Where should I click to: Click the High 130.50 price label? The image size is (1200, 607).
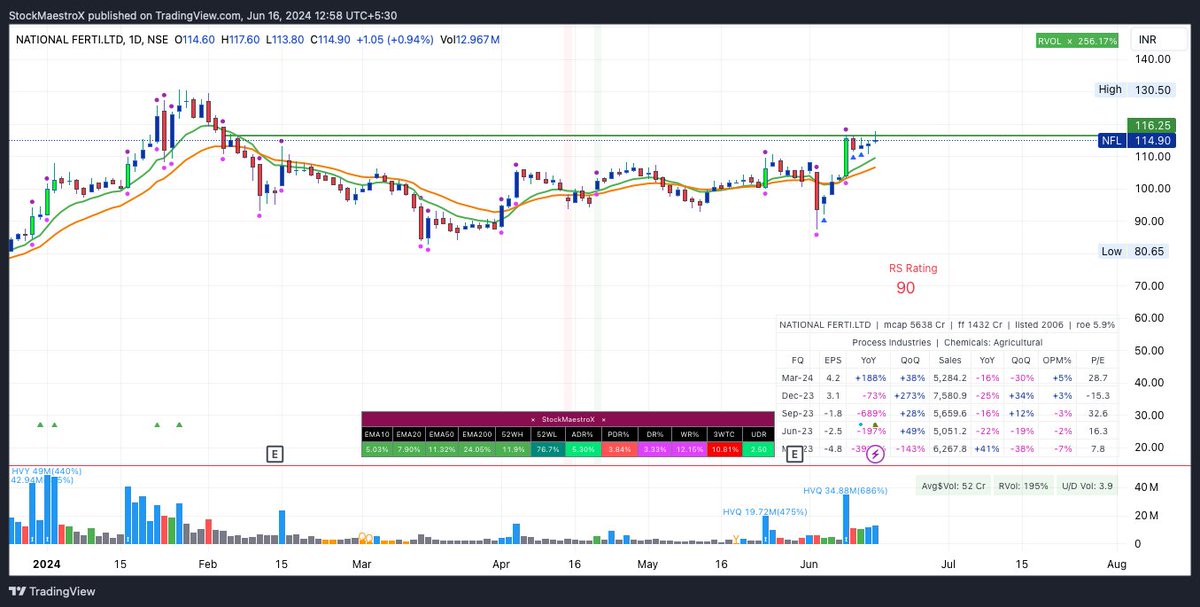click(x=1134, y=89)
